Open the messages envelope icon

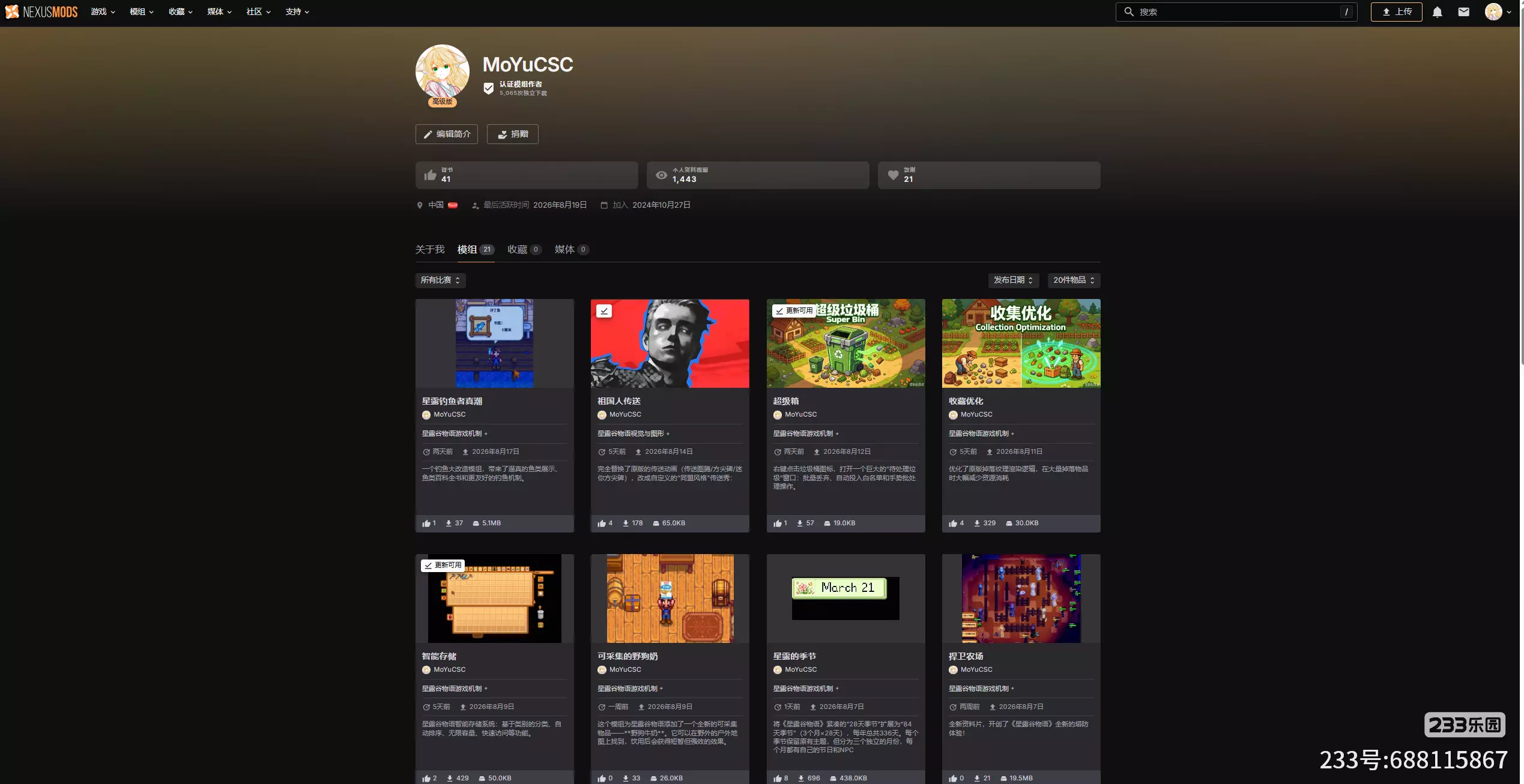tap(1463, 12)
